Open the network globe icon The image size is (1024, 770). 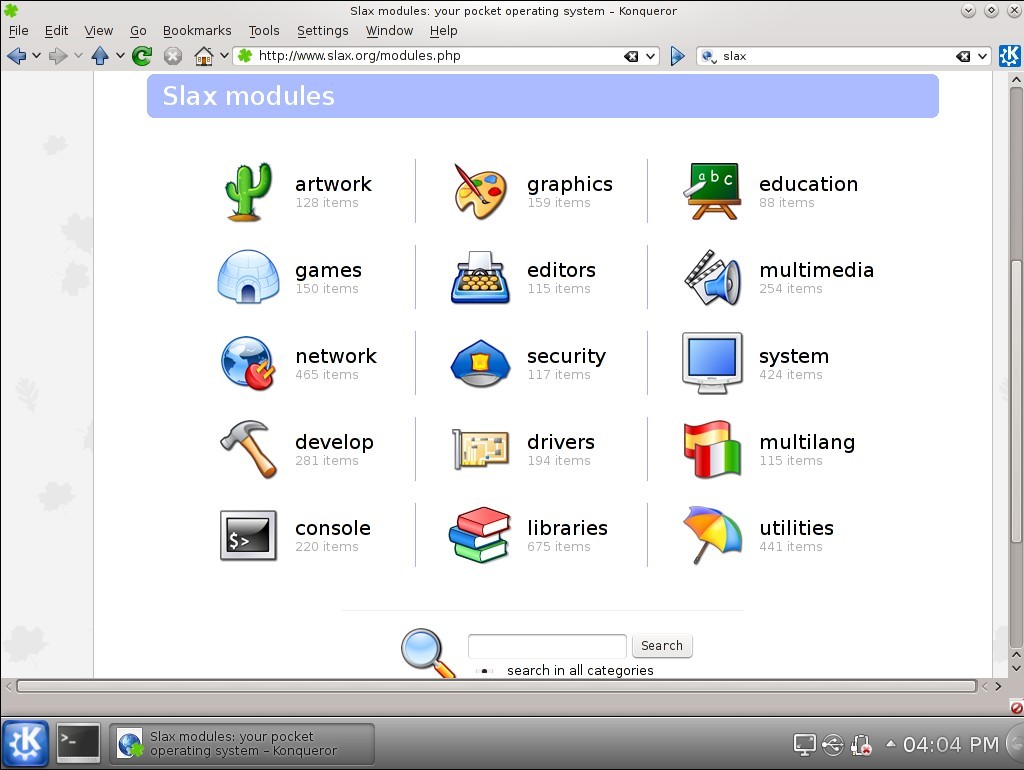click(x=248, y=363)
